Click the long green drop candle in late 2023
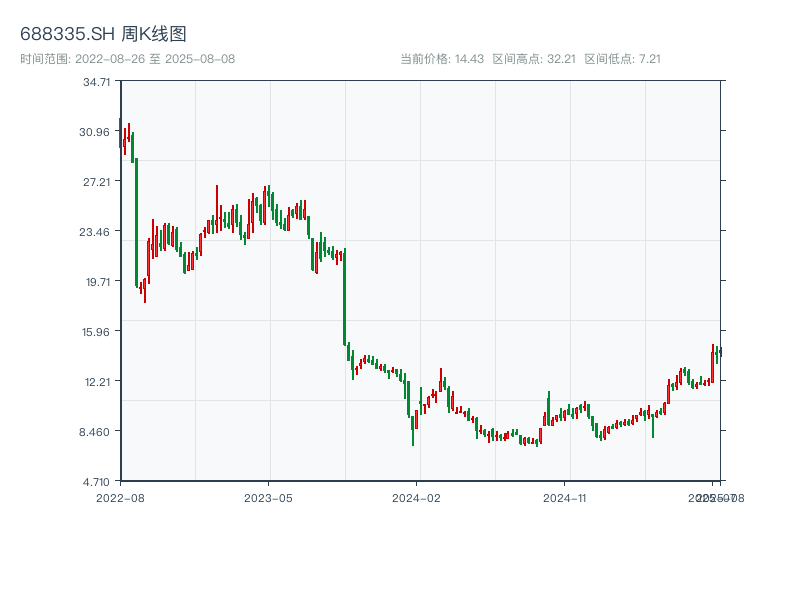The image size is (800, 600). coord(344,297)
